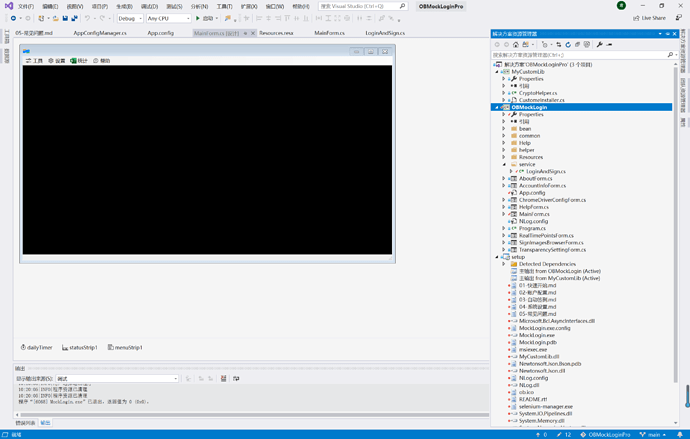Click the Output panel horizontal scrollbar
Viewport: 690px width, 439px height.
coord(254,415)
